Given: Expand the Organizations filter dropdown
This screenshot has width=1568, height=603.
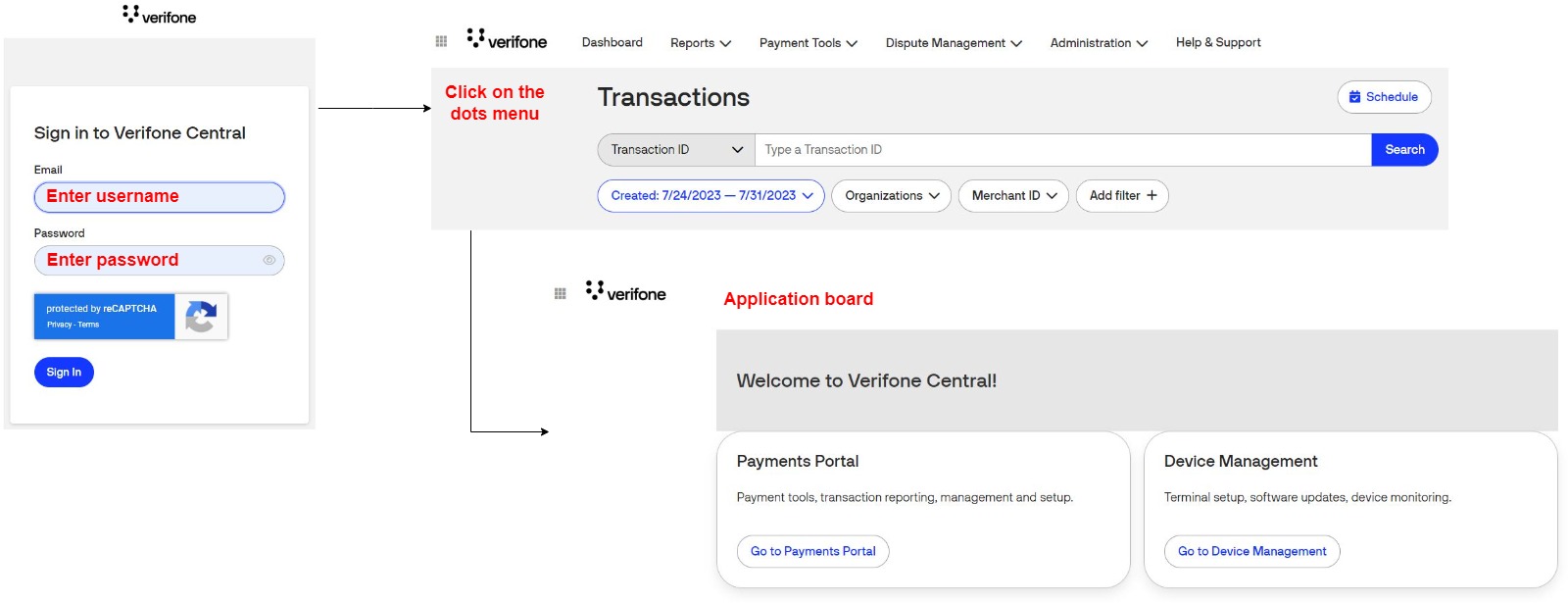Looking at the screenshot, I should point(891,196).
